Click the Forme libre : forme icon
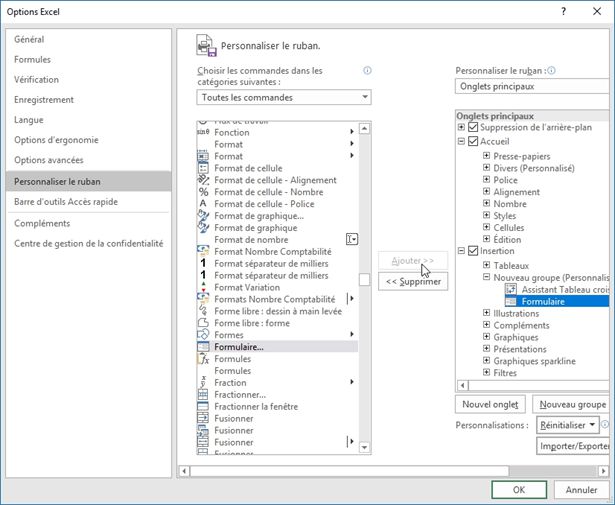 click(x=203, y=323)
